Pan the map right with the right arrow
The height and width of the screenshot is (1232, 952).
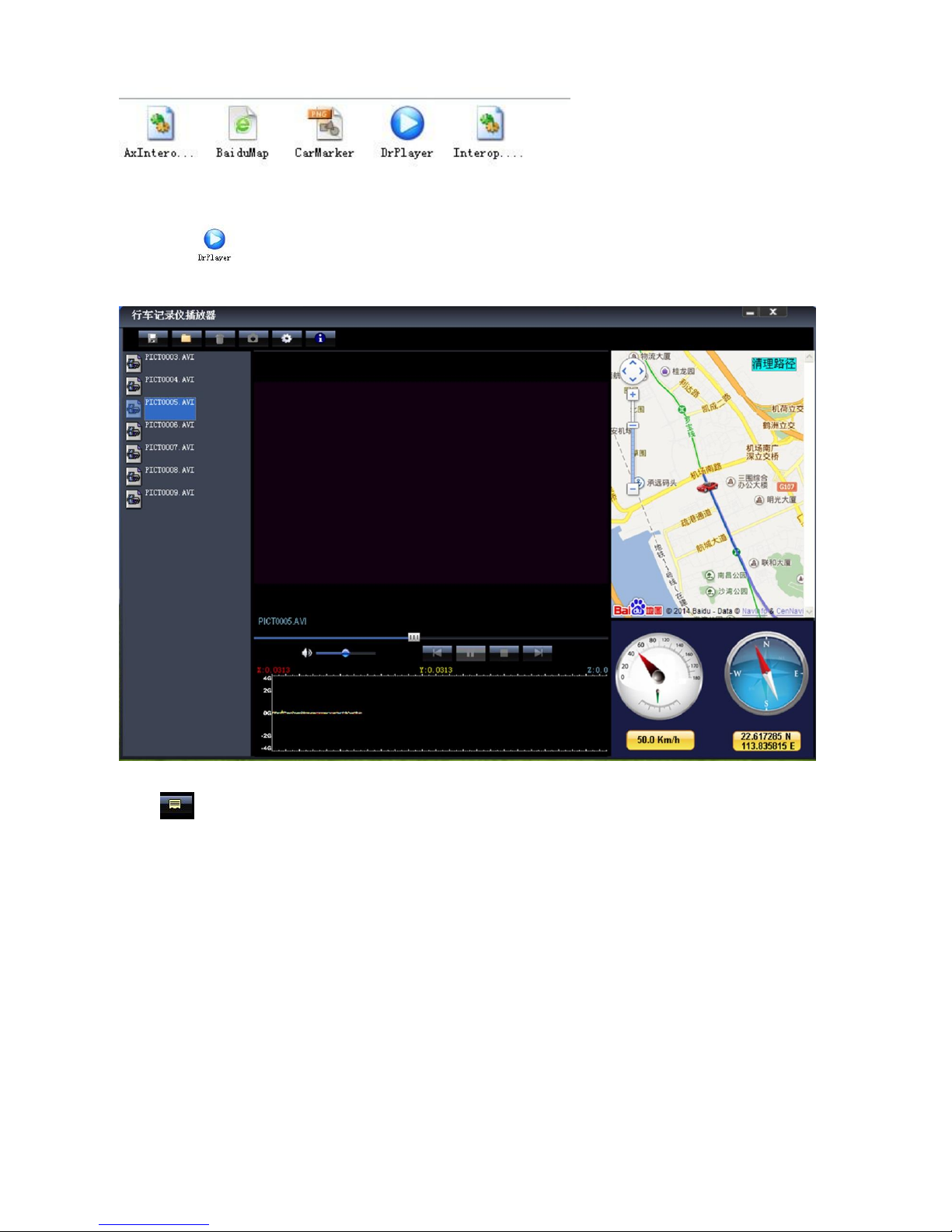pyautogui.click(x=642, y=372)
